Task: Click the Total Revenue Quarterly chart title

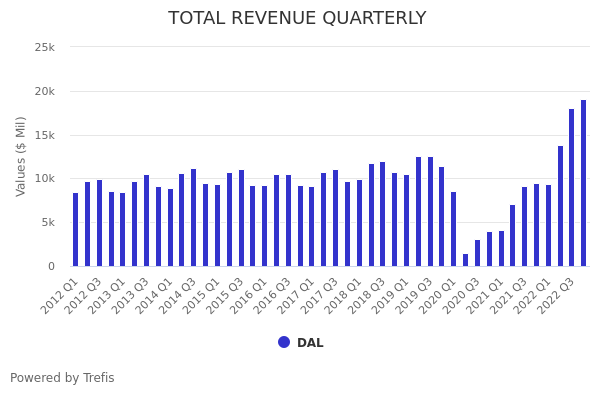Action: pos(297,18)
